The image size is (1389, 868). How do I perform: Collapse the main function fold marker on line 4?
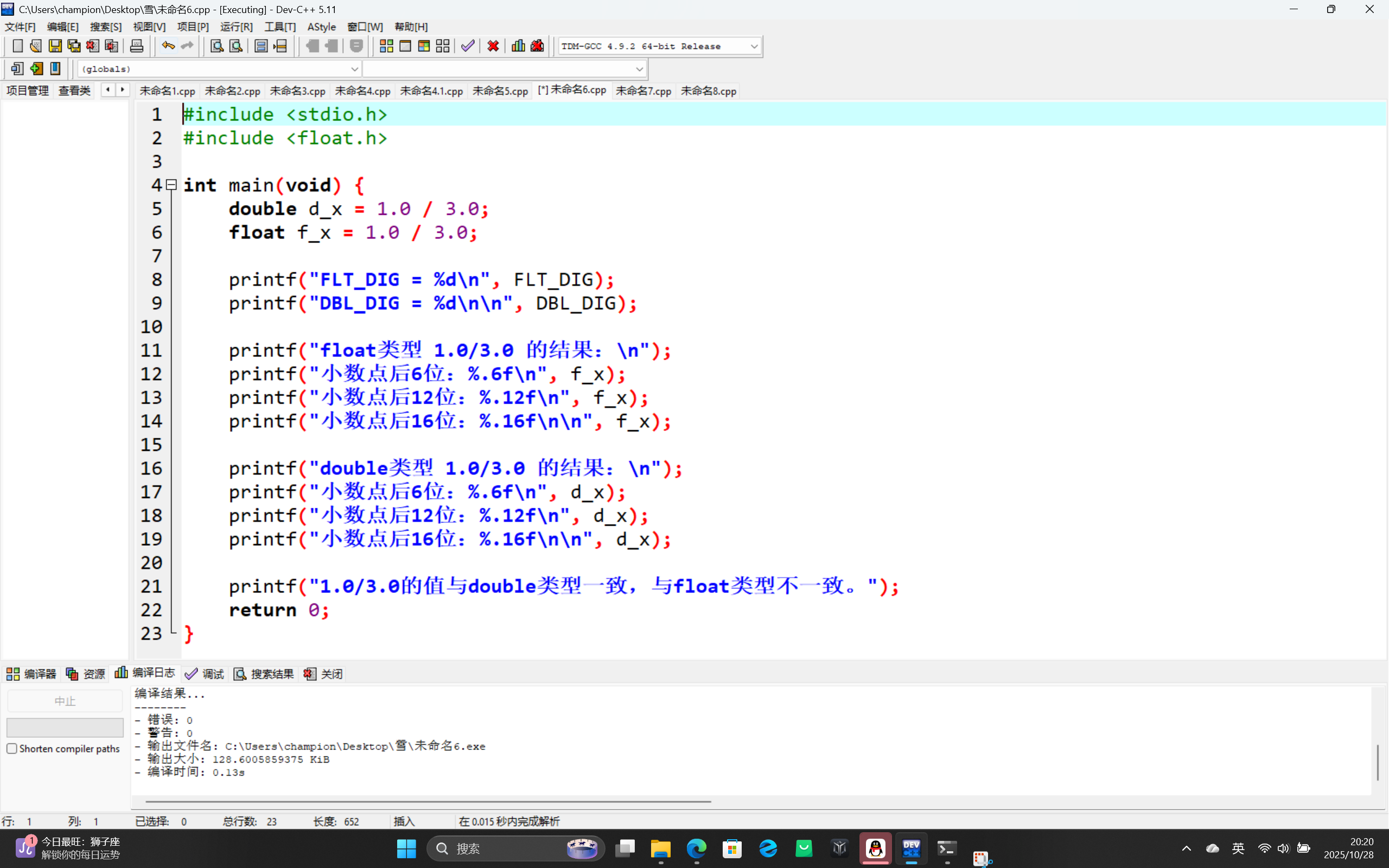click(171, 185)
